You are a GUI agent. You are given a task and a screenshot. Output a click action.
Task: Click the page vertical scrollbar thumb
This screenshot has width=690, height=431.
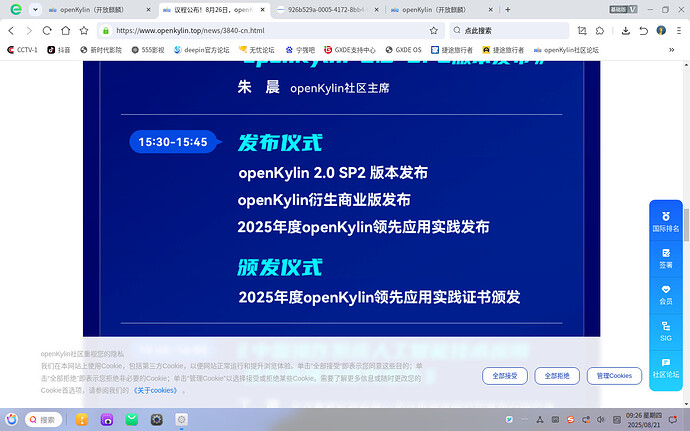click(686, 223)
